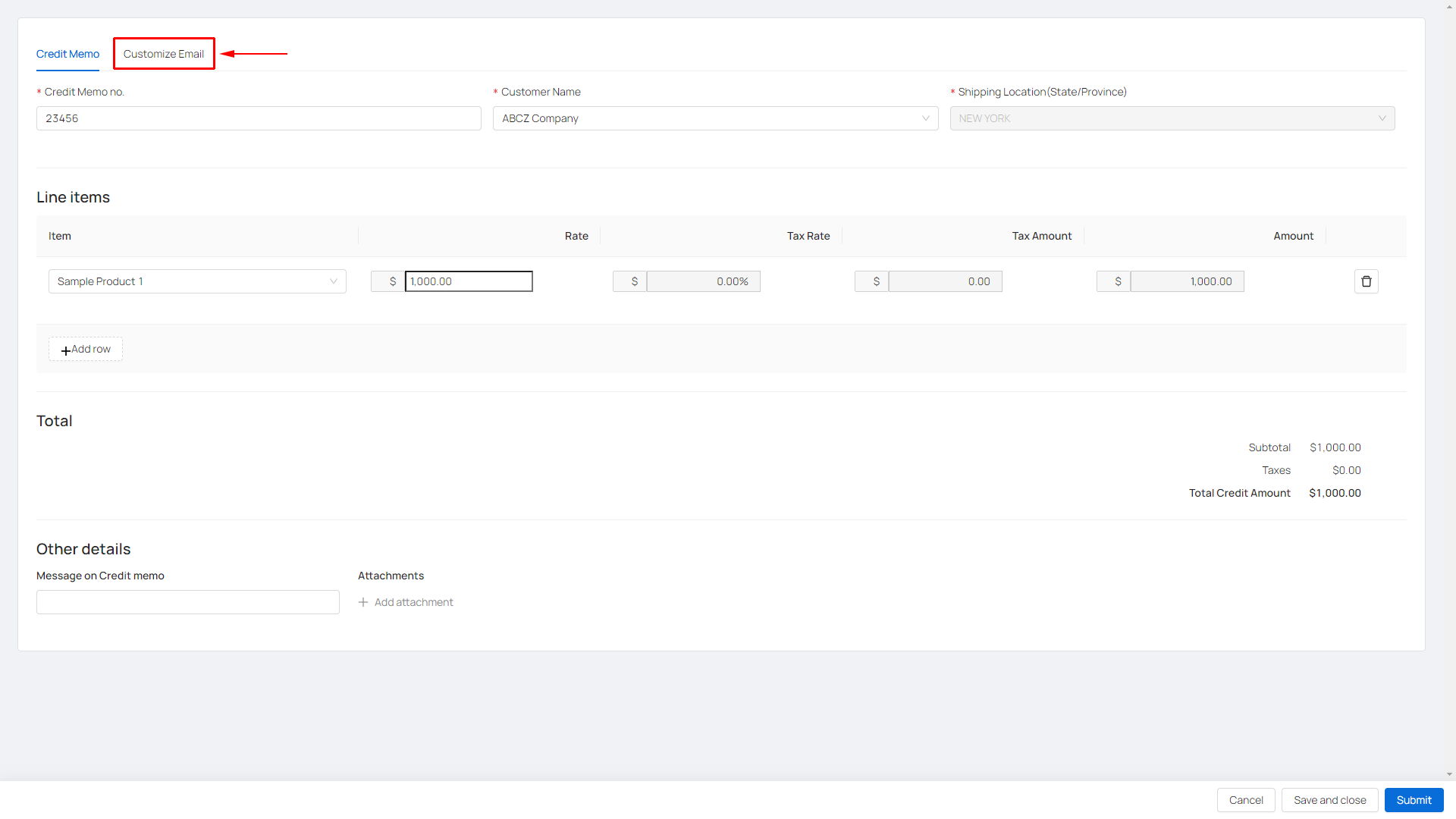Click the Rate input showing 1,000.00

pos(469,281)
